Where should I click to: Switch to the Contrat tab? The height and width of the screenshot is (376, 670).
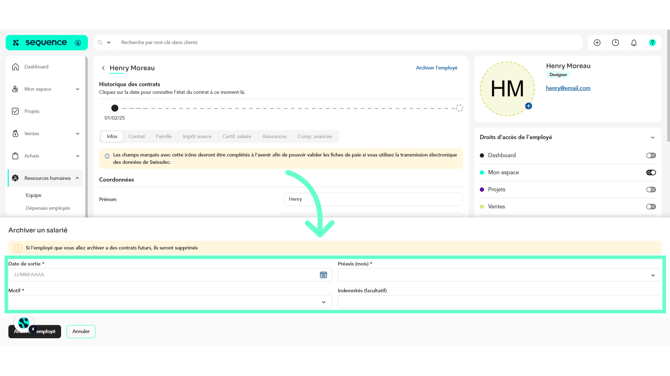coord(136,136)
